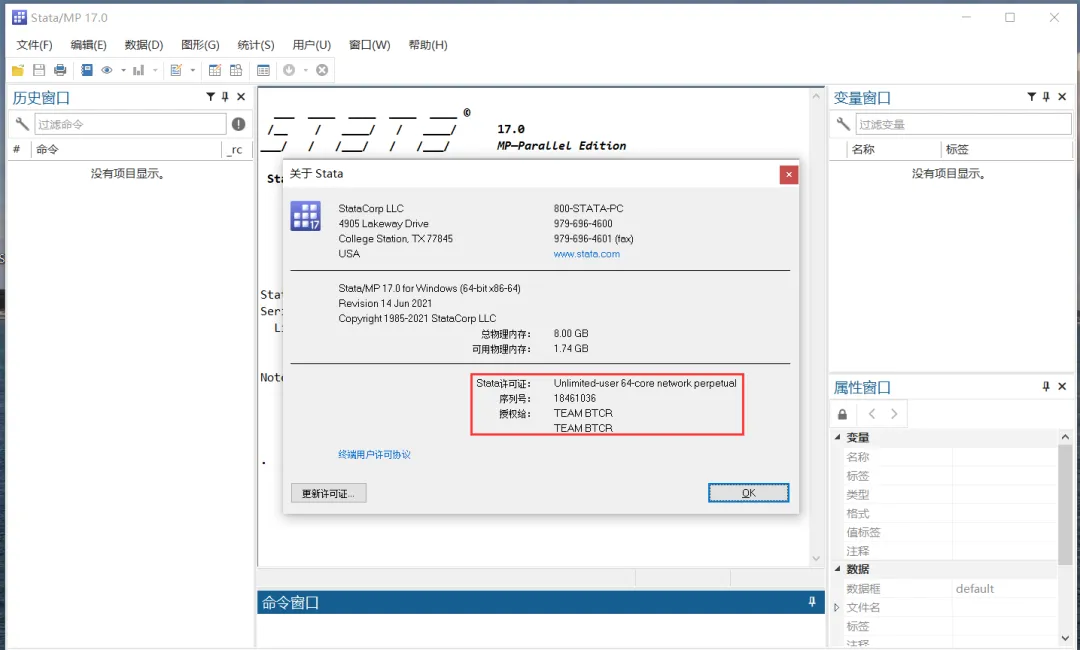The height and width of the screenshot is (650, 1080).
Task: Click Results window scrollbar up arrow
Action: [x=816, y=96]
